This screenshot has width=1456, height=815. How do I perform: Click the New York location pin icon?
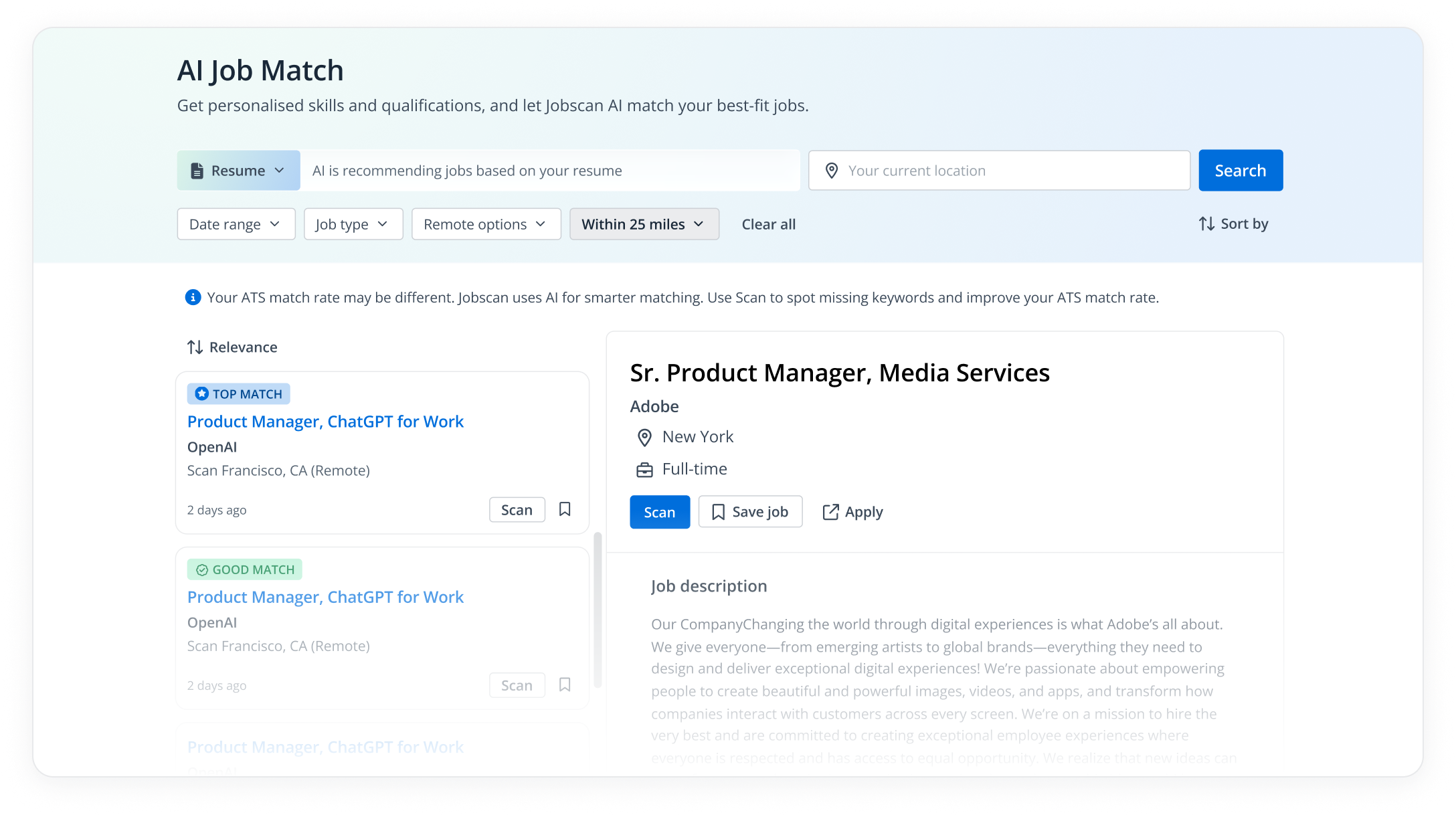pos(644,438)
